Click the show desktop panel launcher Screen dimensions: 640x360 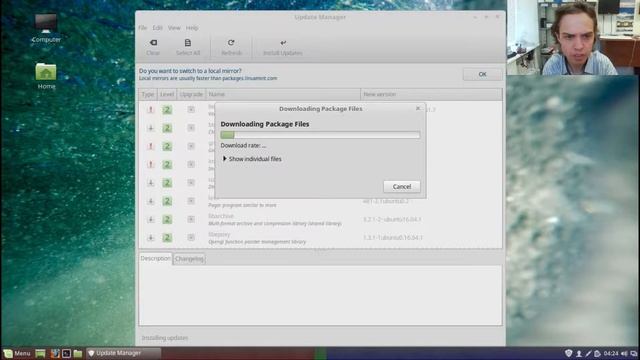coord(40,353)
